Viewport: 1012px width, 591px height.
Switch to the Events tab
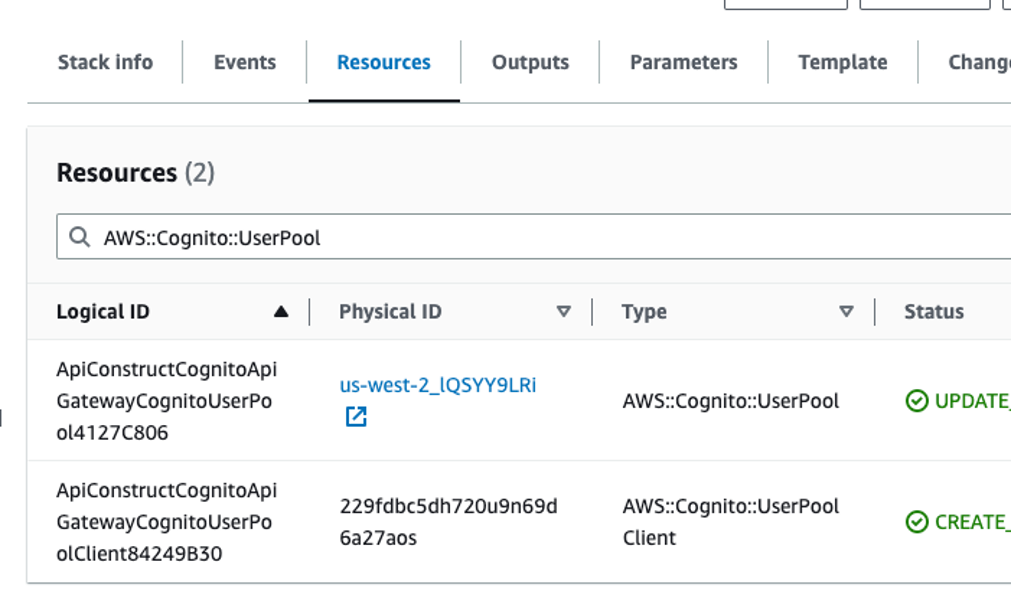tap(245, 62)
